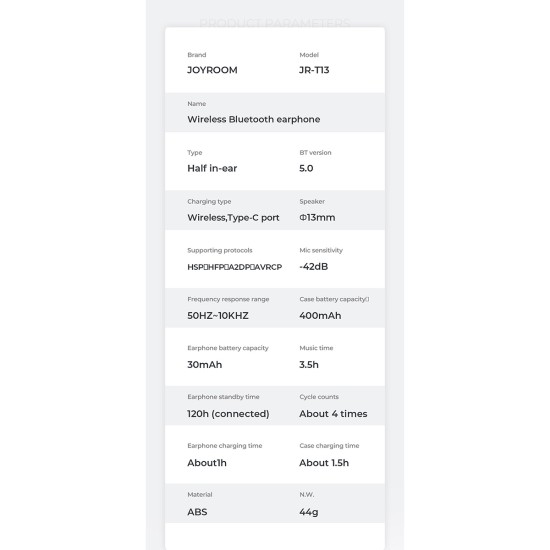Image resolution: width=550 pixels, height=550 pixels.
Task: Select the JR-T13 model text
Action: [314, 70]
